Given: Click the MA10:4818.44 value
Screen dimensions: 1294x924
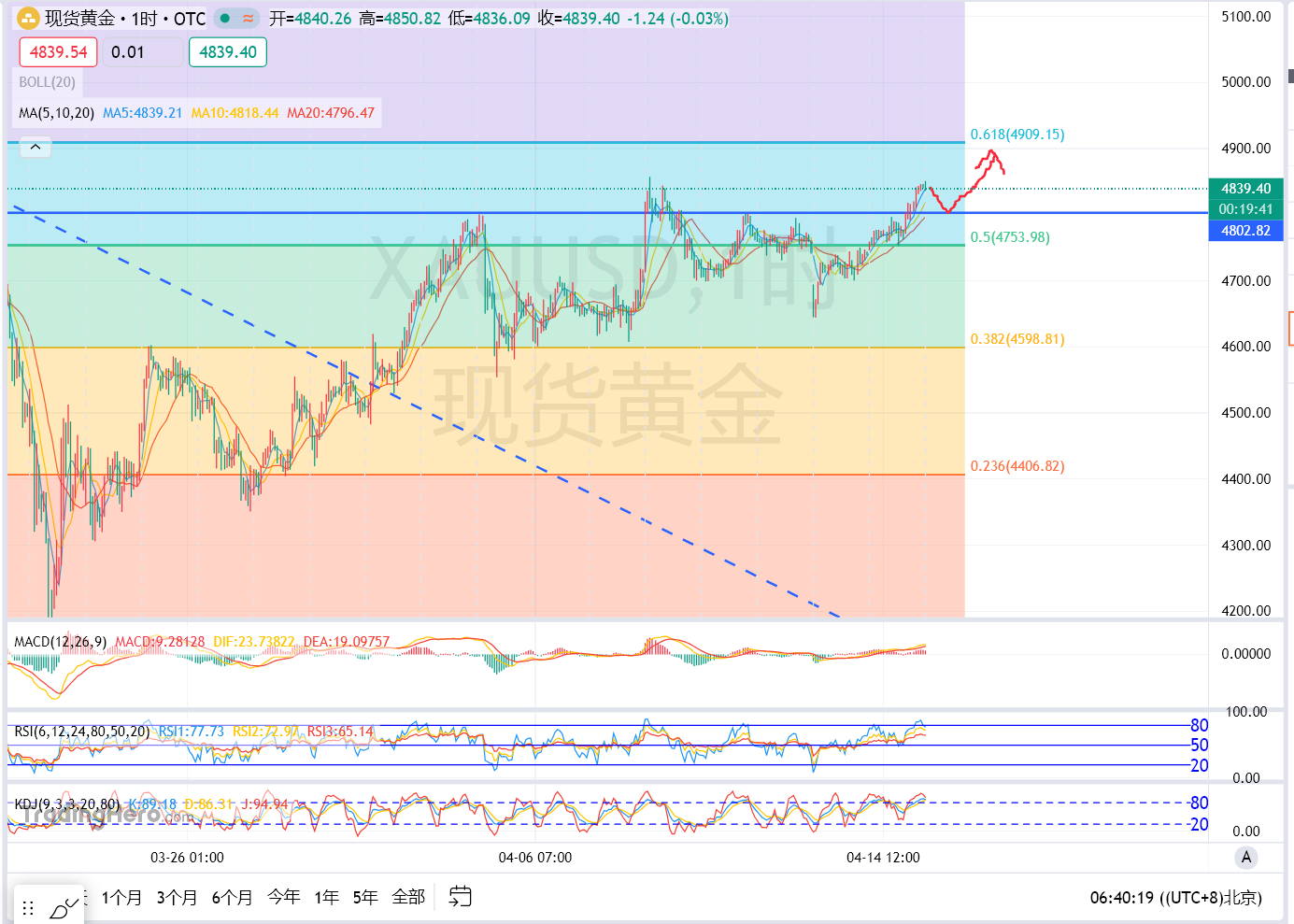Looking at the screenshot, I should tap(235, 113).
